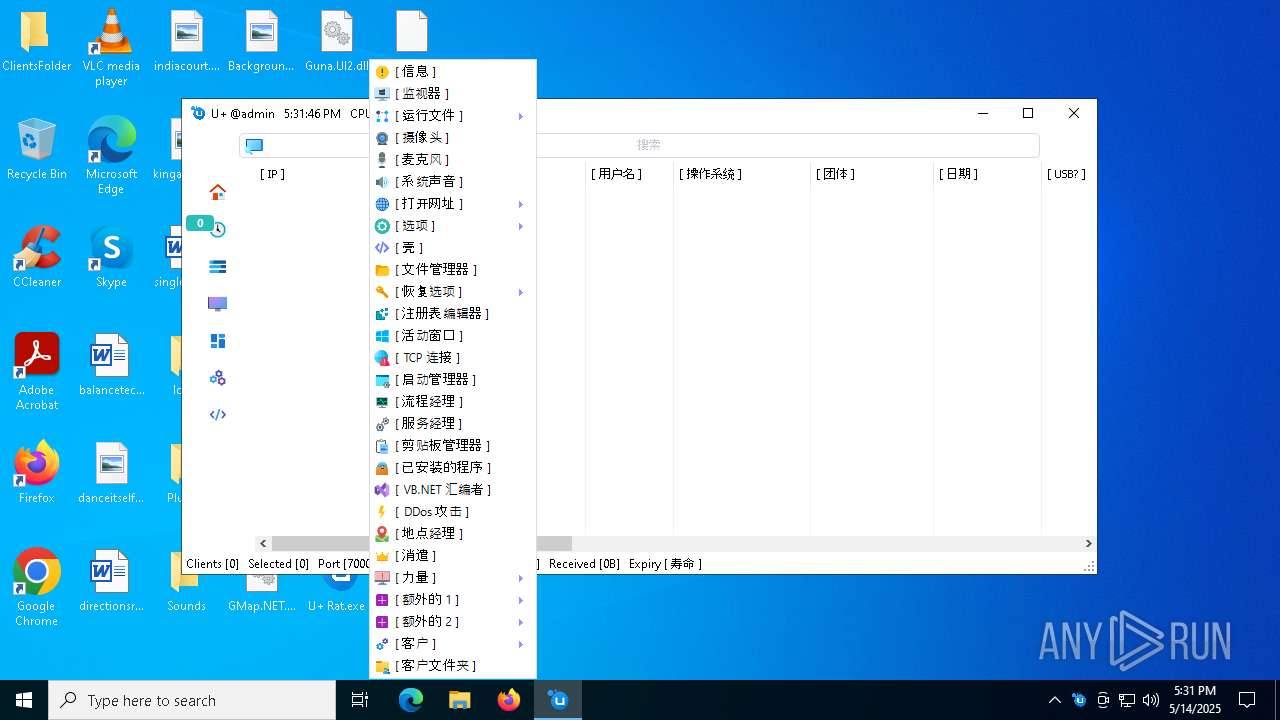1280x720 pixels.
Task: Expand [额外的 2] submenu arrow
Action: pos(521,622)
